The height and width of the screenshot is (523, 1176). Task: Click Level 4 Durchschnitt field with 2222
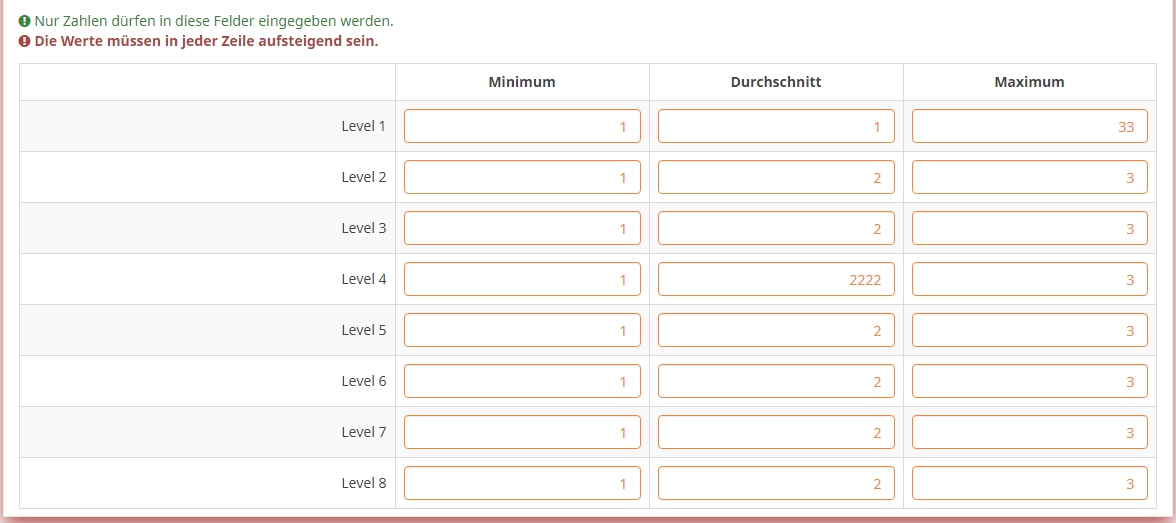[776, 279]
